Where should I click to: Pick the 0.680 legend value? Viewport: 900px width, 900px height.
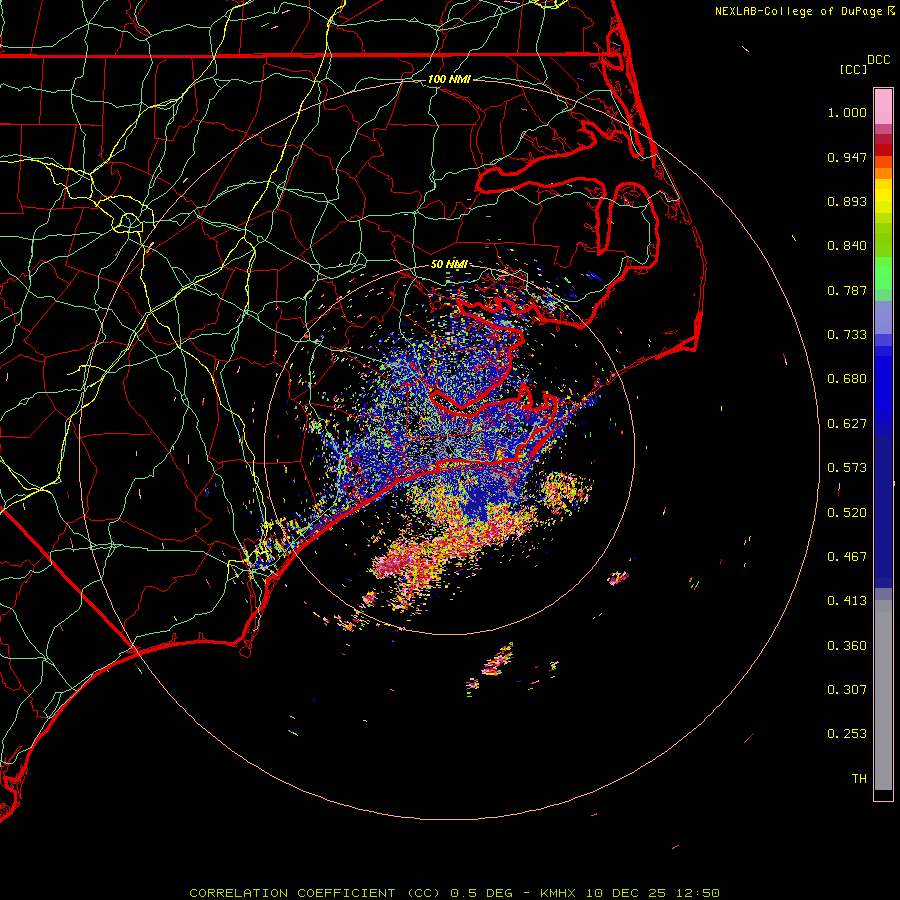847,379
